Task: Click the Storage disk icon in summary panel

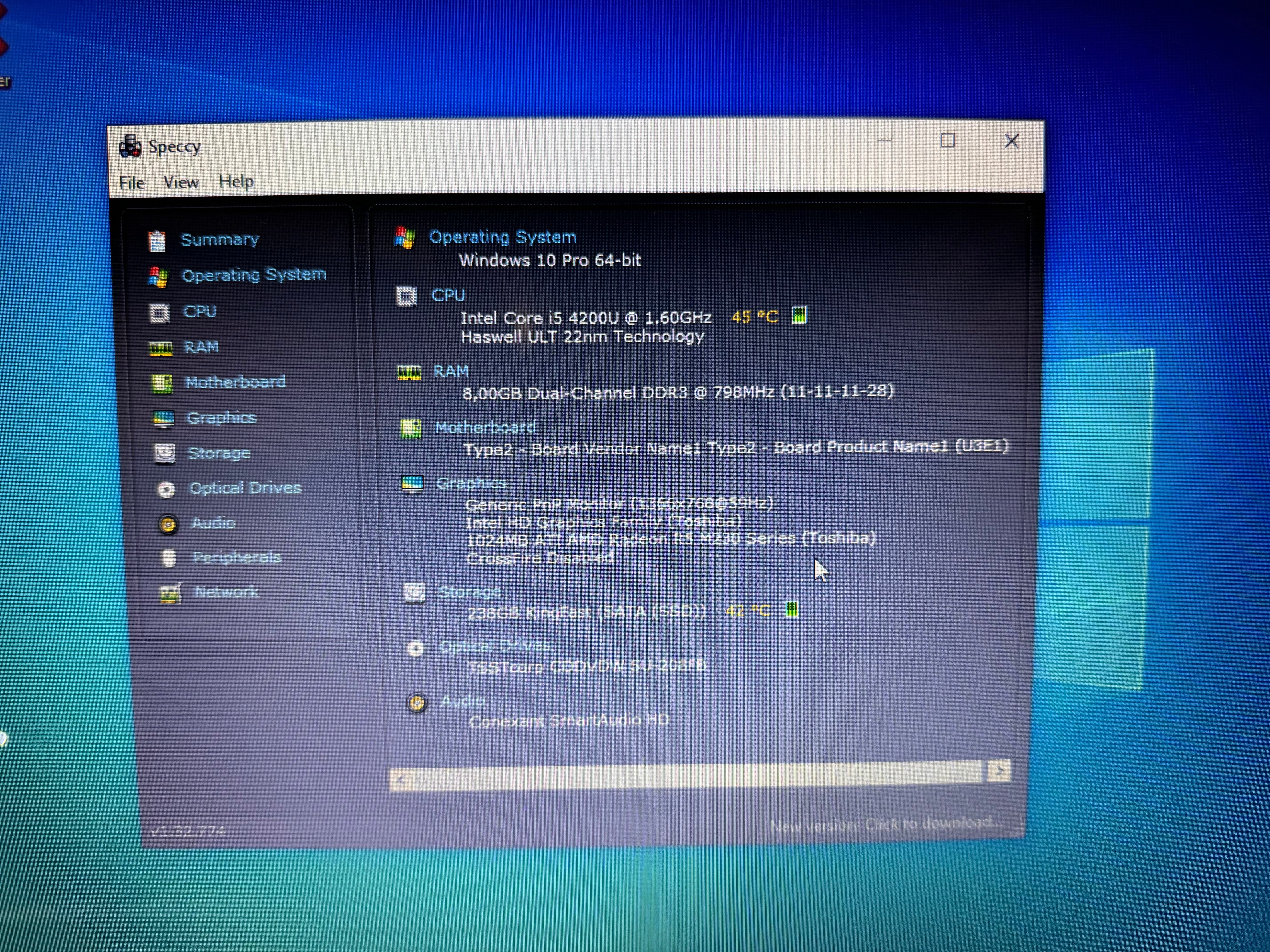Action: point(414,593)
